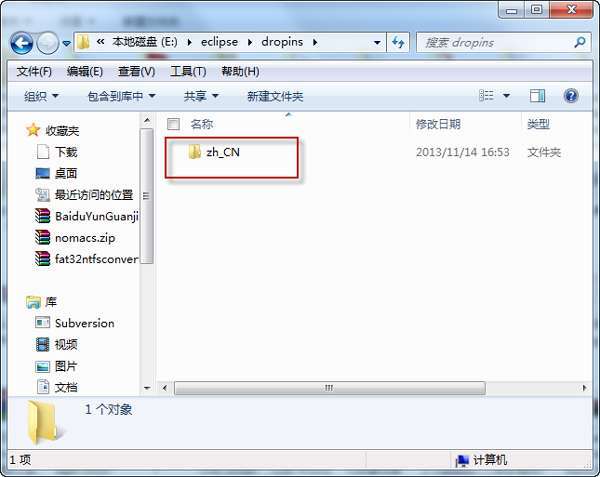Click in the dropins search field
600x477 pixels.
click(497, 42)
